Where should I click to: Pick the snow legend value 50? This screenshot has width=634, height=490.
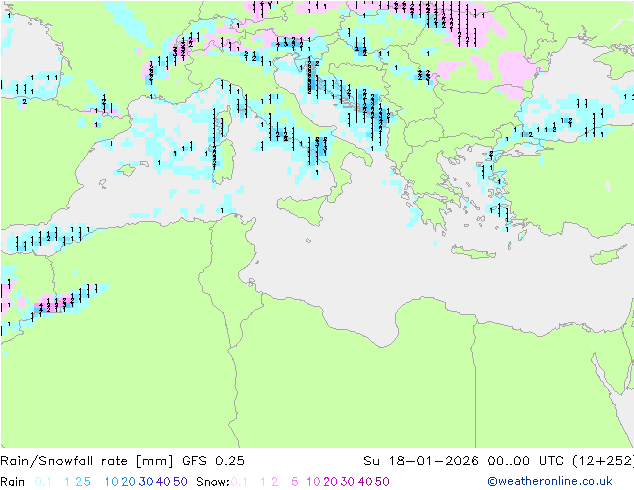(x=382, y=482)
